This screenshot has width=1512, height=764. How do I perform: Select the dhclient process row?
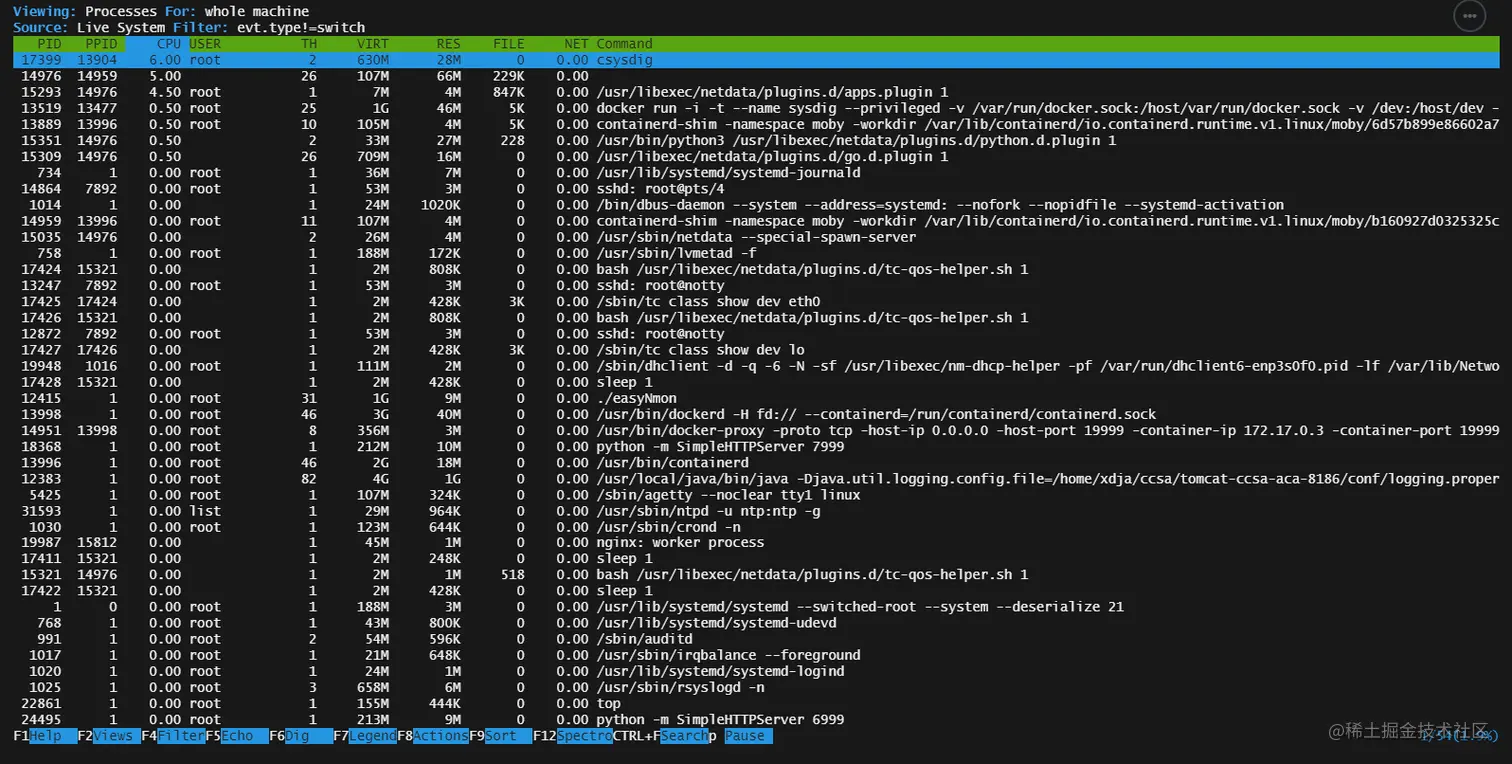(x=756, y=365)
